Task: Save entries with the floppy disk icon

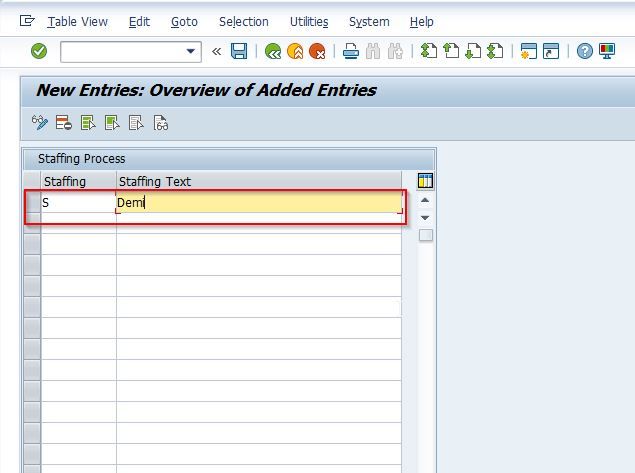Action: [x=239, y=51]
